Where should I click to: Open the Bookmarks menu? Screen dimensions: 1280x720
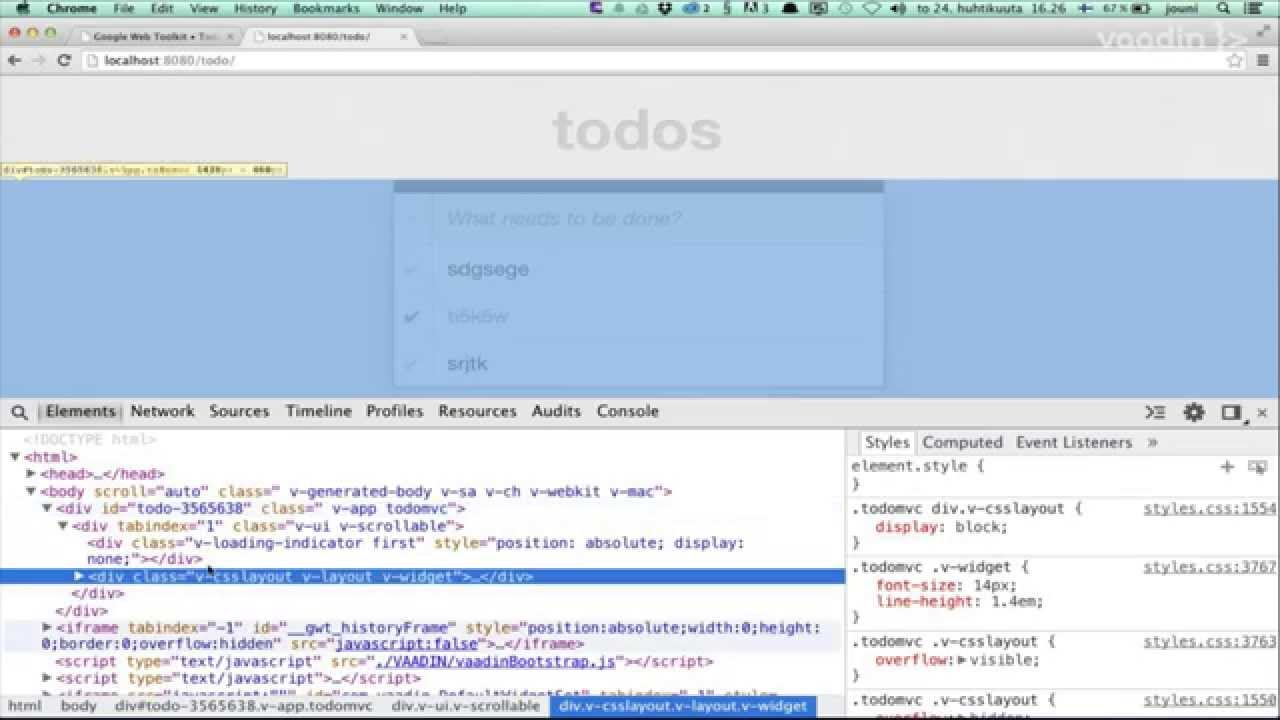pos(326,8)
